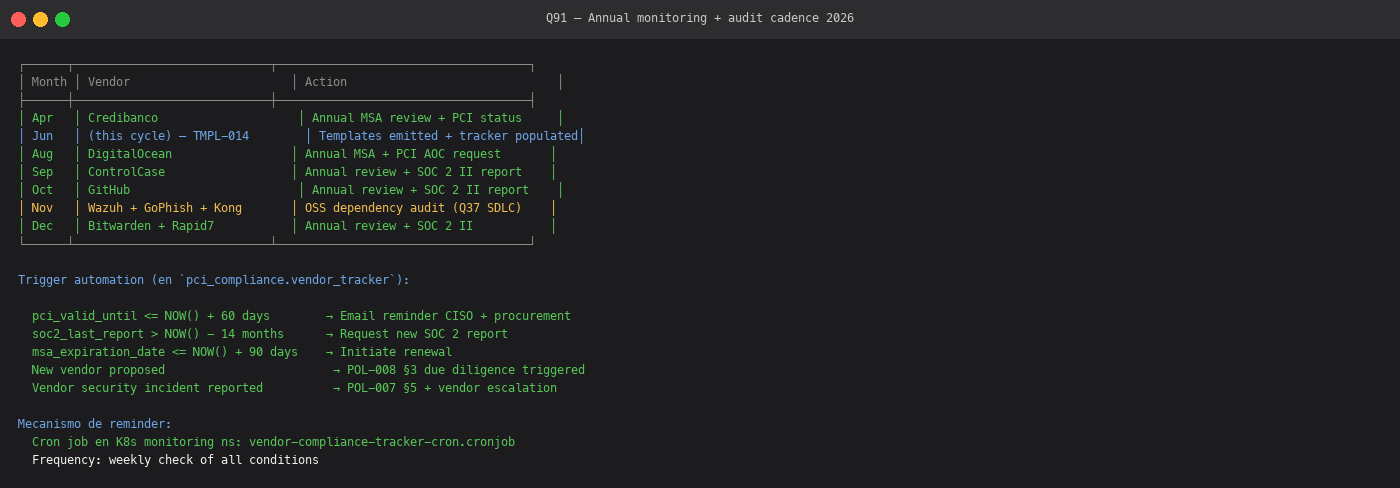Click 'Email reminder CISO + procurement'
Viewport: 1400px width, 488px height.
point(455,316)
